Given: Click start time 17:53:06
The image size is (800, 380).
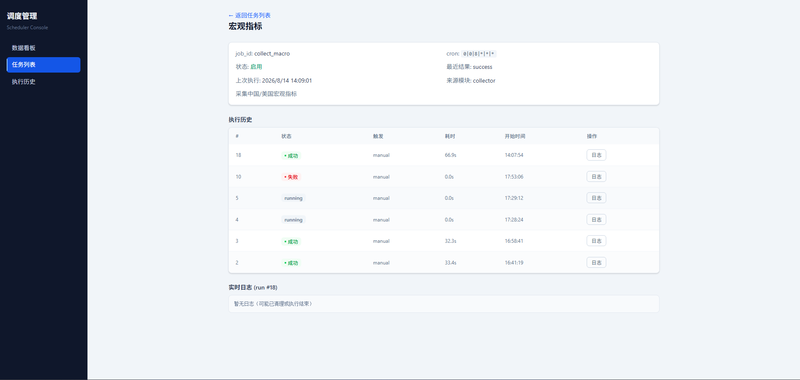Looking at the screenshot, I should tap(514, 176).
